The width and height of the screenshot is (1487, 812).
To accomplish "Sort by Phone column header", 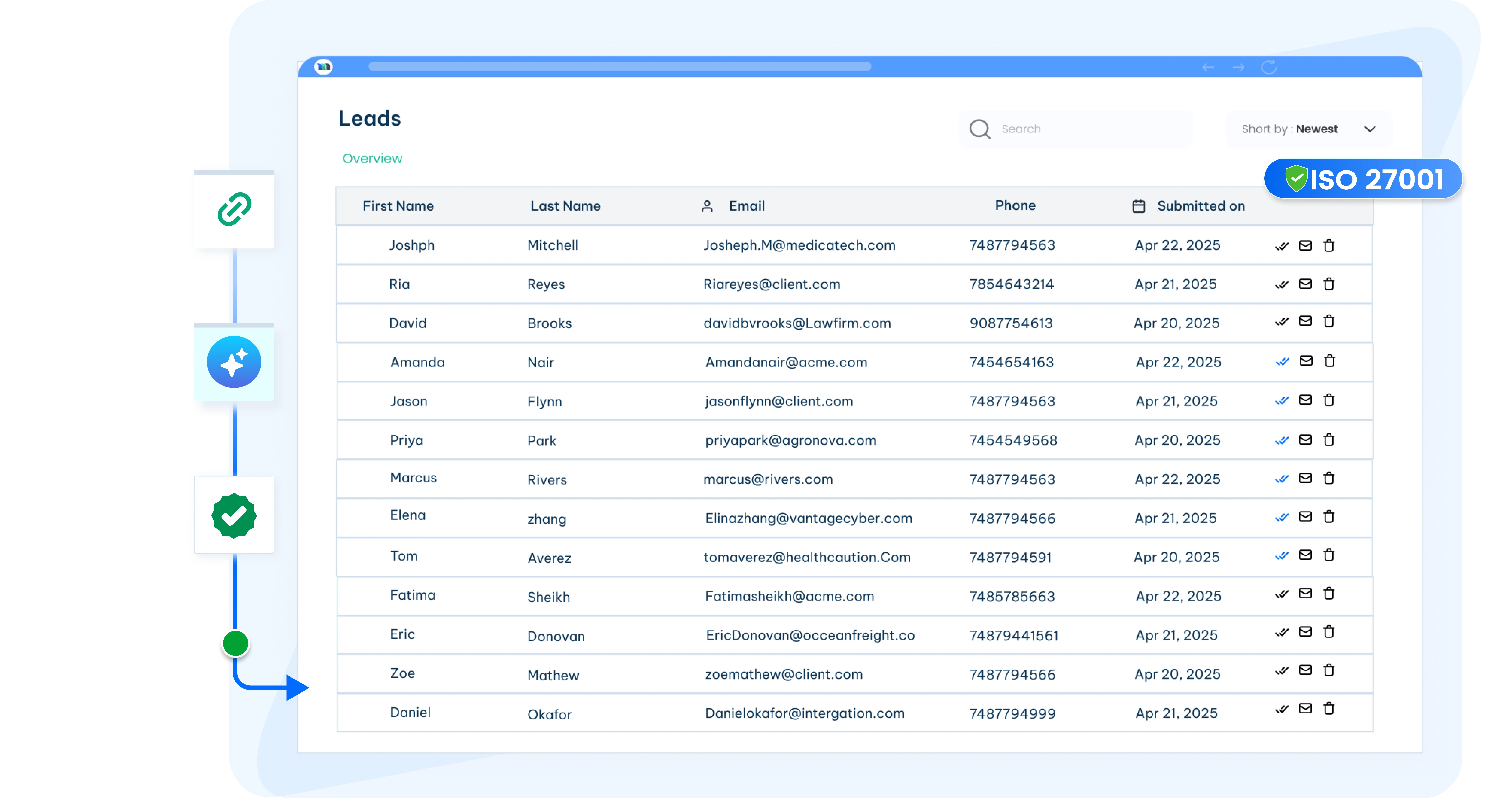I will 1015,205.
